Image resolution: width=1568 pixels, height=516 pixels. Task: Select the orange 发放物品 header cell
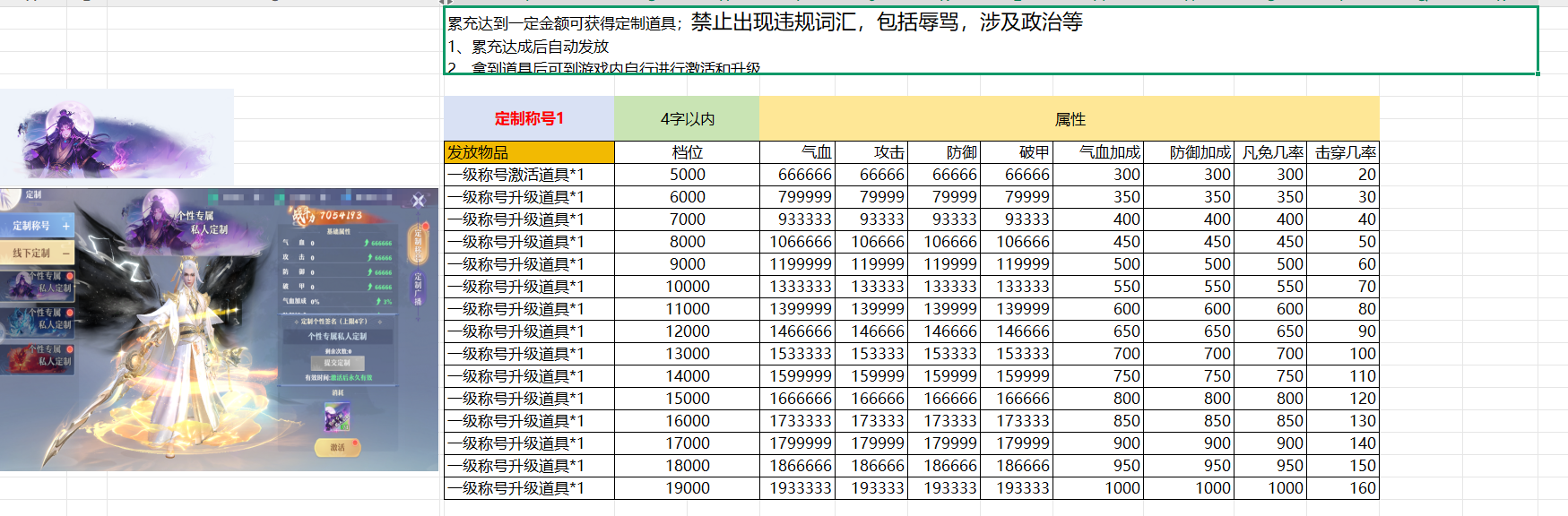click(x=529, y=152)
